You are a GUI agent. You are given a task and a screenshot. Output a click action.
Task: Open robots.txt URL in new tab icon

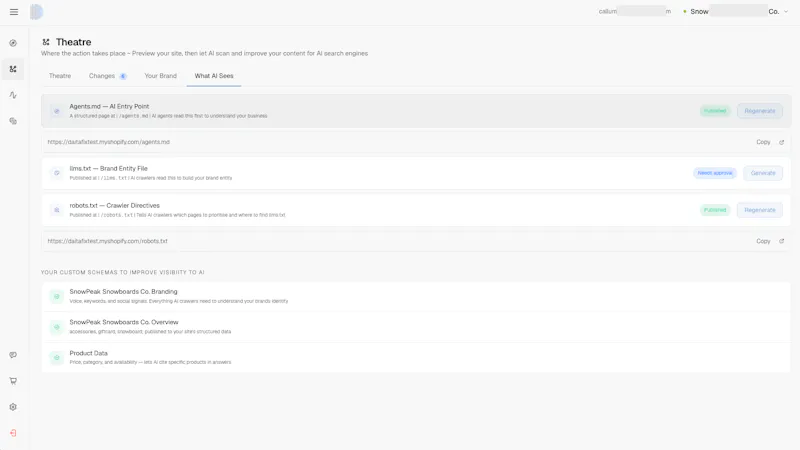point(781,241)
